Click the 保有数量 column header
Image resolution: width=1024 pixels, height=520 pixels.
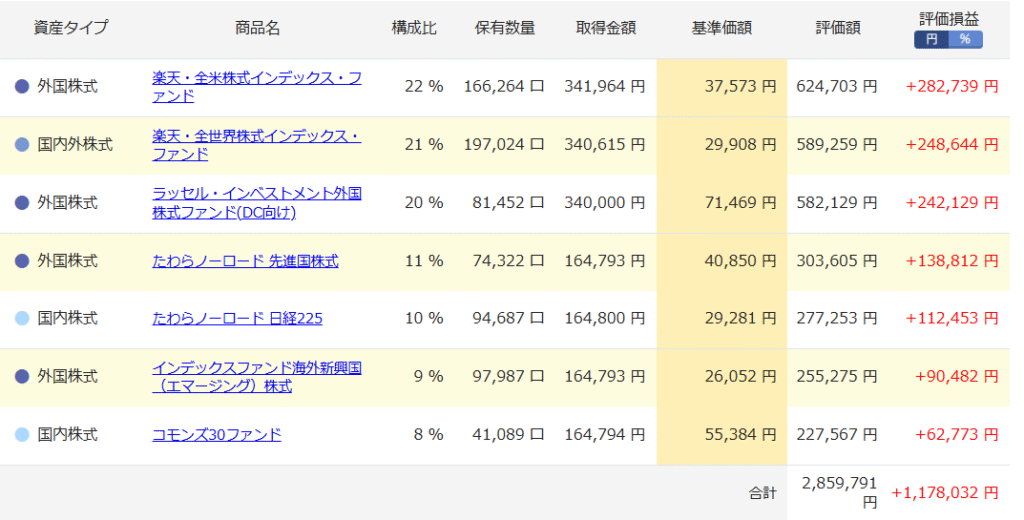tap(504, 28)
